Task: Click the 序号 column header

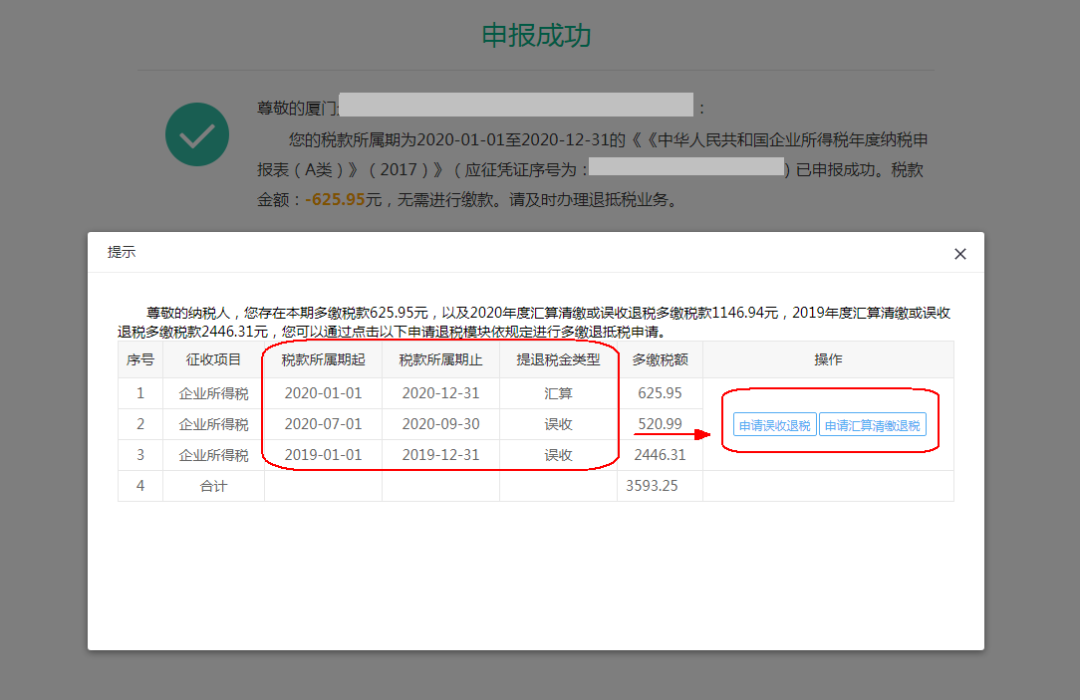Action: click(x=140, y=359)
